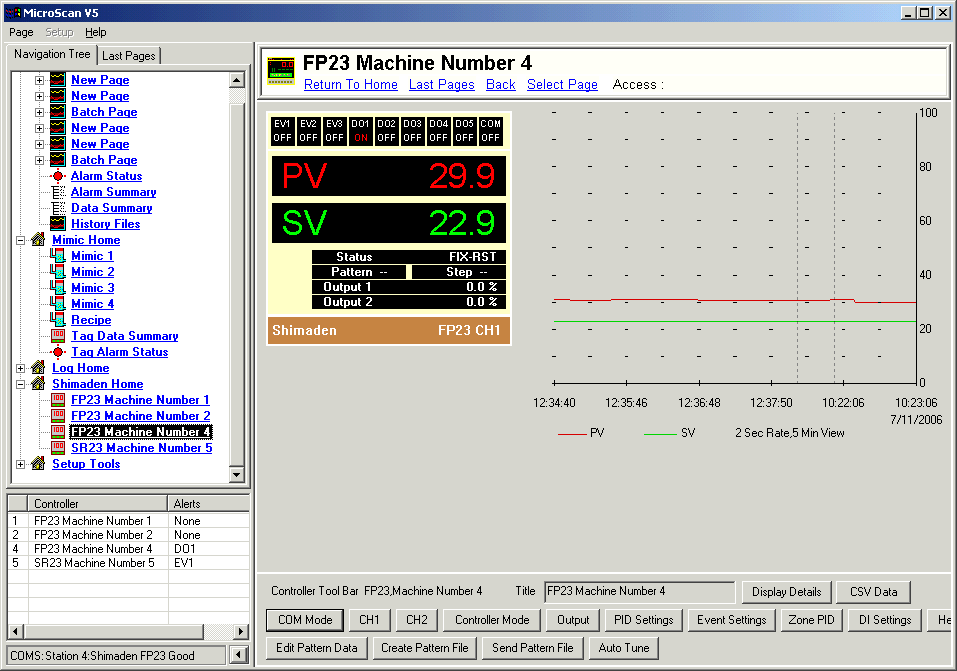This screenshot has width=957, height=671.
Task: Click the Back link
Action: click(x=501, y=85)
